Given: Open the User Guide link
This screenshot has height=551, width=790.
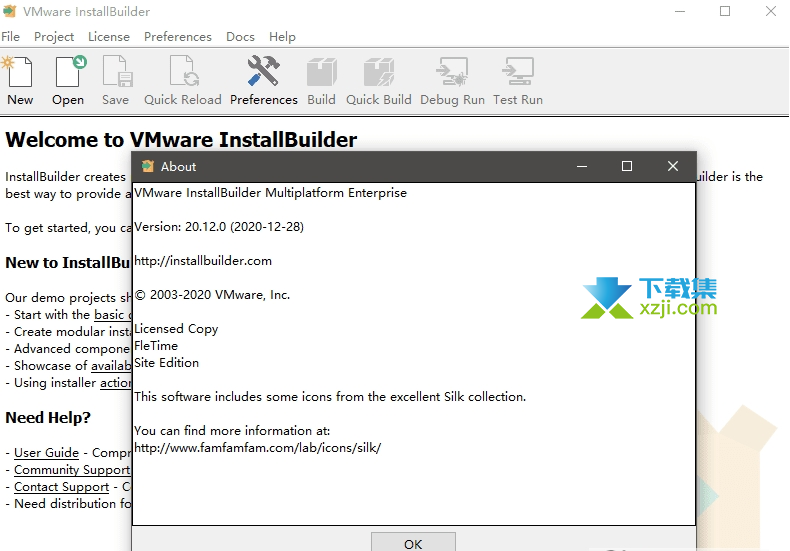Looking at the screenshot, I should [x=46, y=453].
